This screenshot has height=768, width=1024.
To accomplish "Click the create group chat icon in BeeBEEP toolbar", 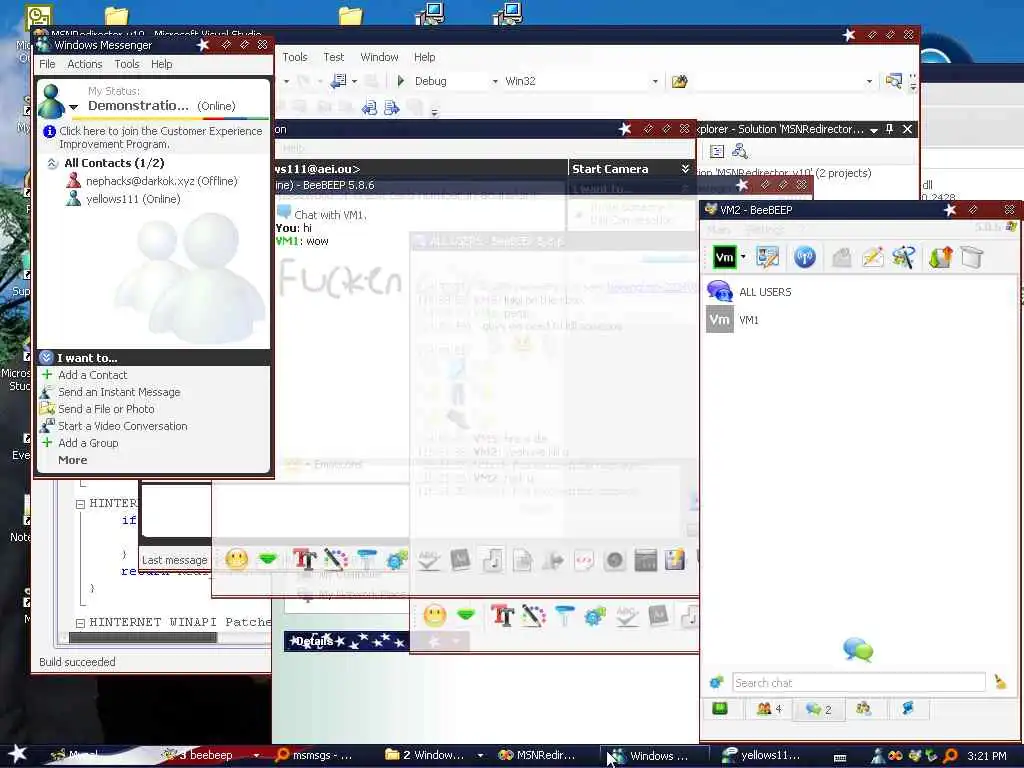I will (x=904, y=257).
